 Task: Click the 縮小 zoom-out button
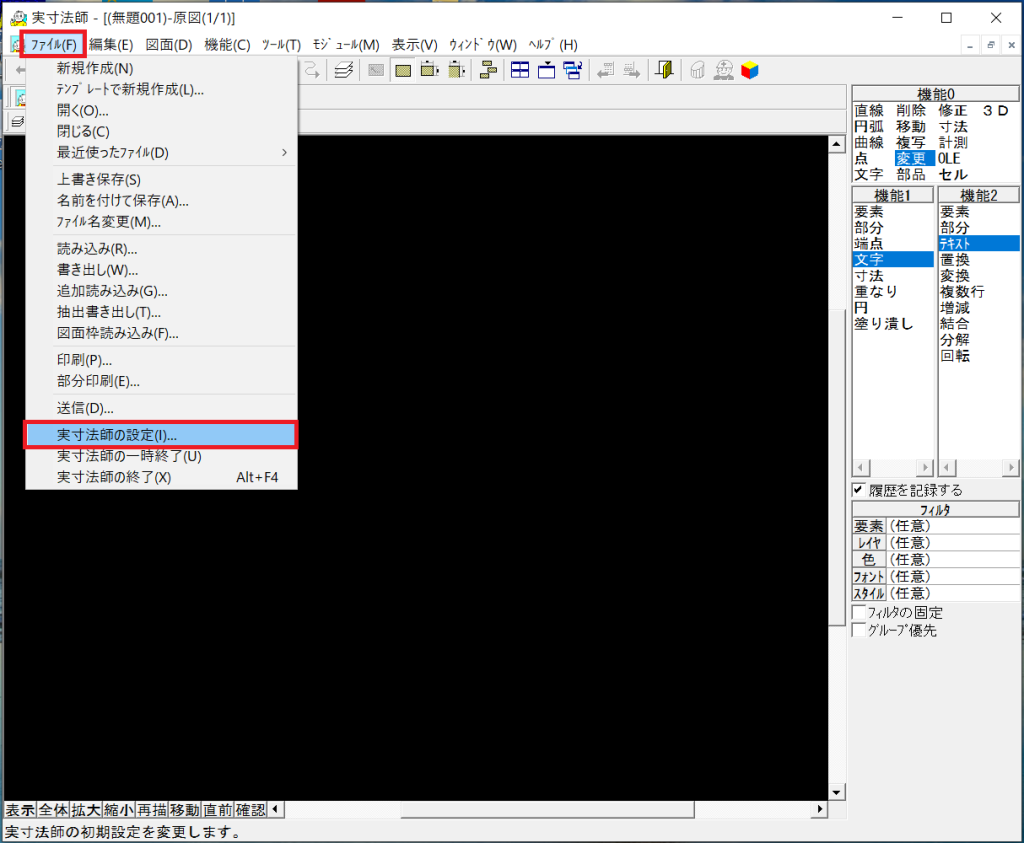tap(120, 810)
